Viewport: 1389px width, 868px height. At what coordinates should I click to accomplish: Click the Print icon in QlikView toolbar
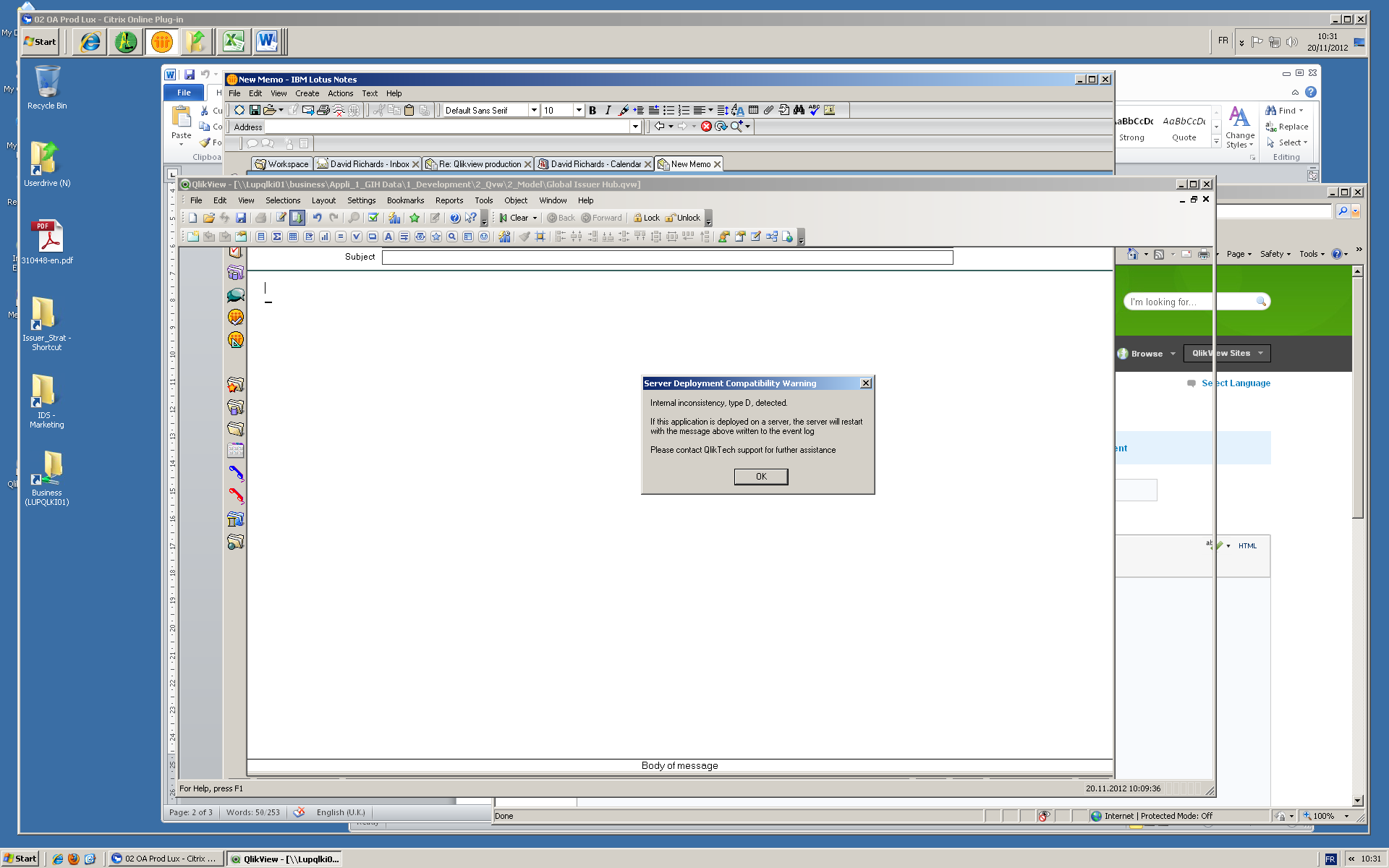(x=260, y=218)
